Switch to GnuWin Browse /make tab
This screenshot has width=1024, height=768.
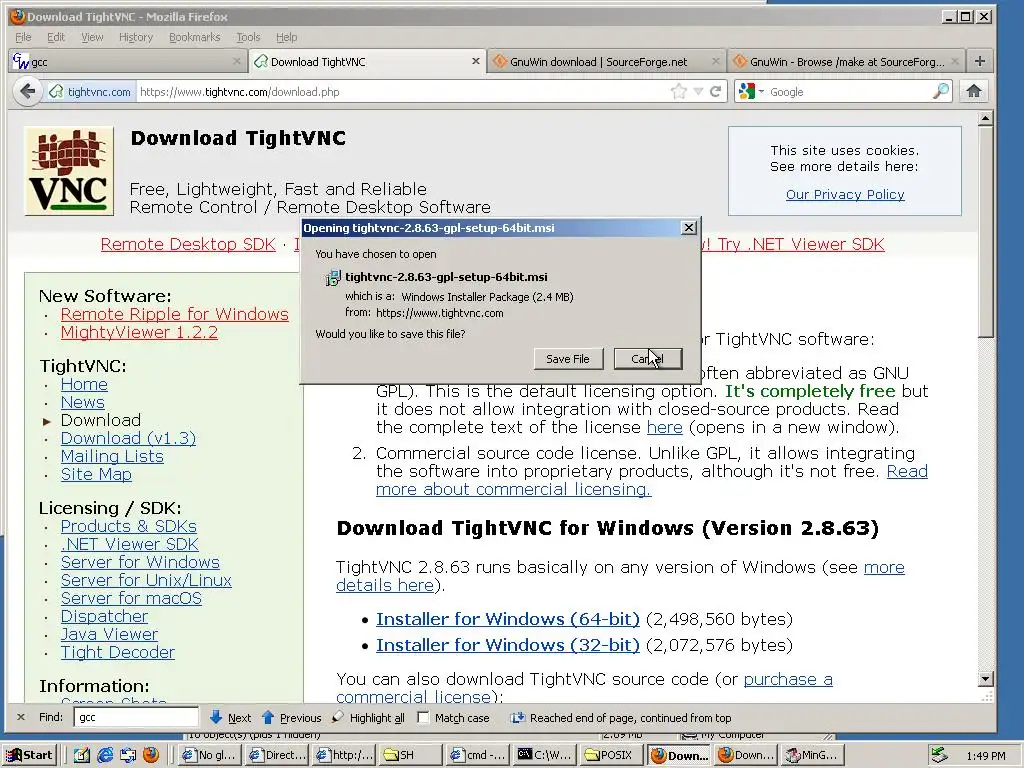pyautogui.click(x=845, y=61)
